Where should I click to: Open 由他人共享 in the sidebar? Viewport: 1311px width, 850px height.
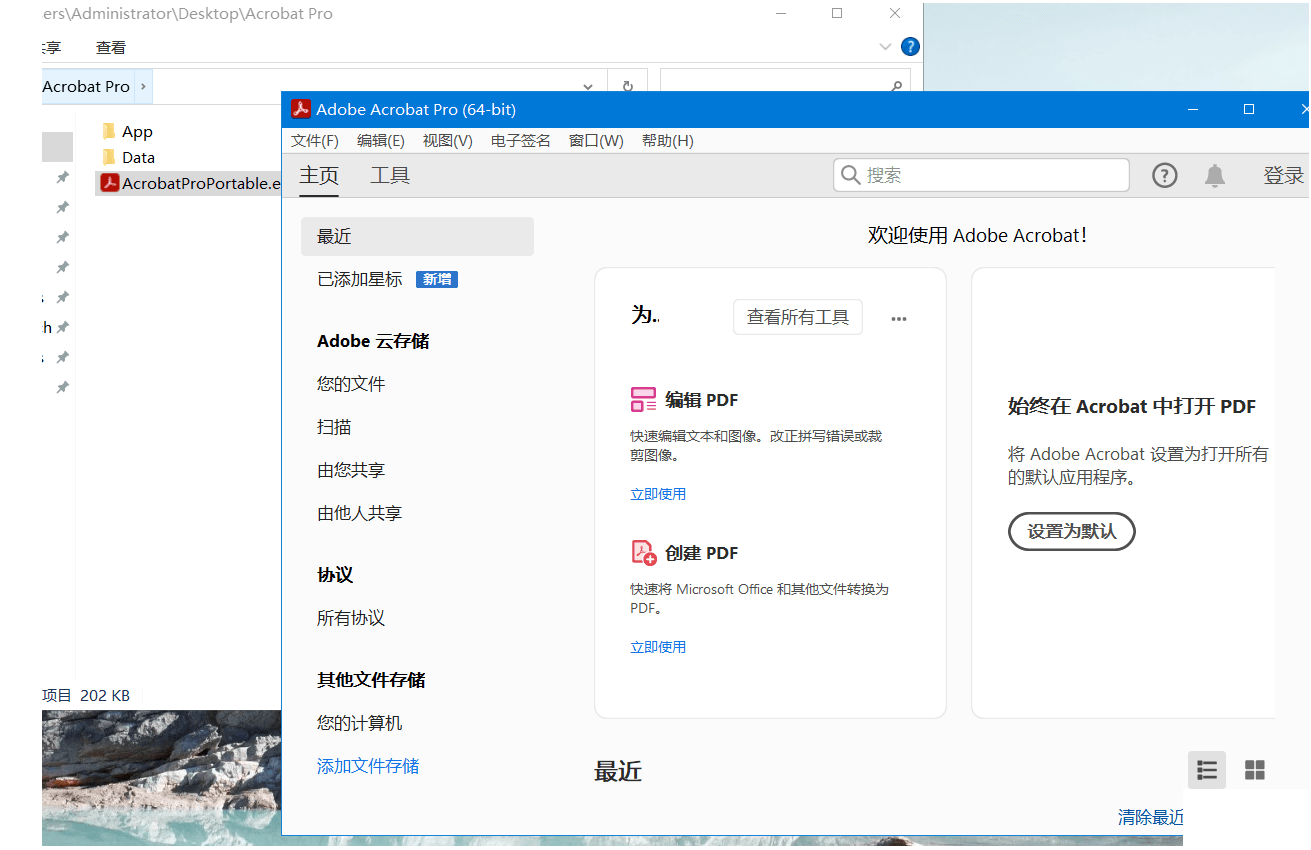[x=359, y=513]
